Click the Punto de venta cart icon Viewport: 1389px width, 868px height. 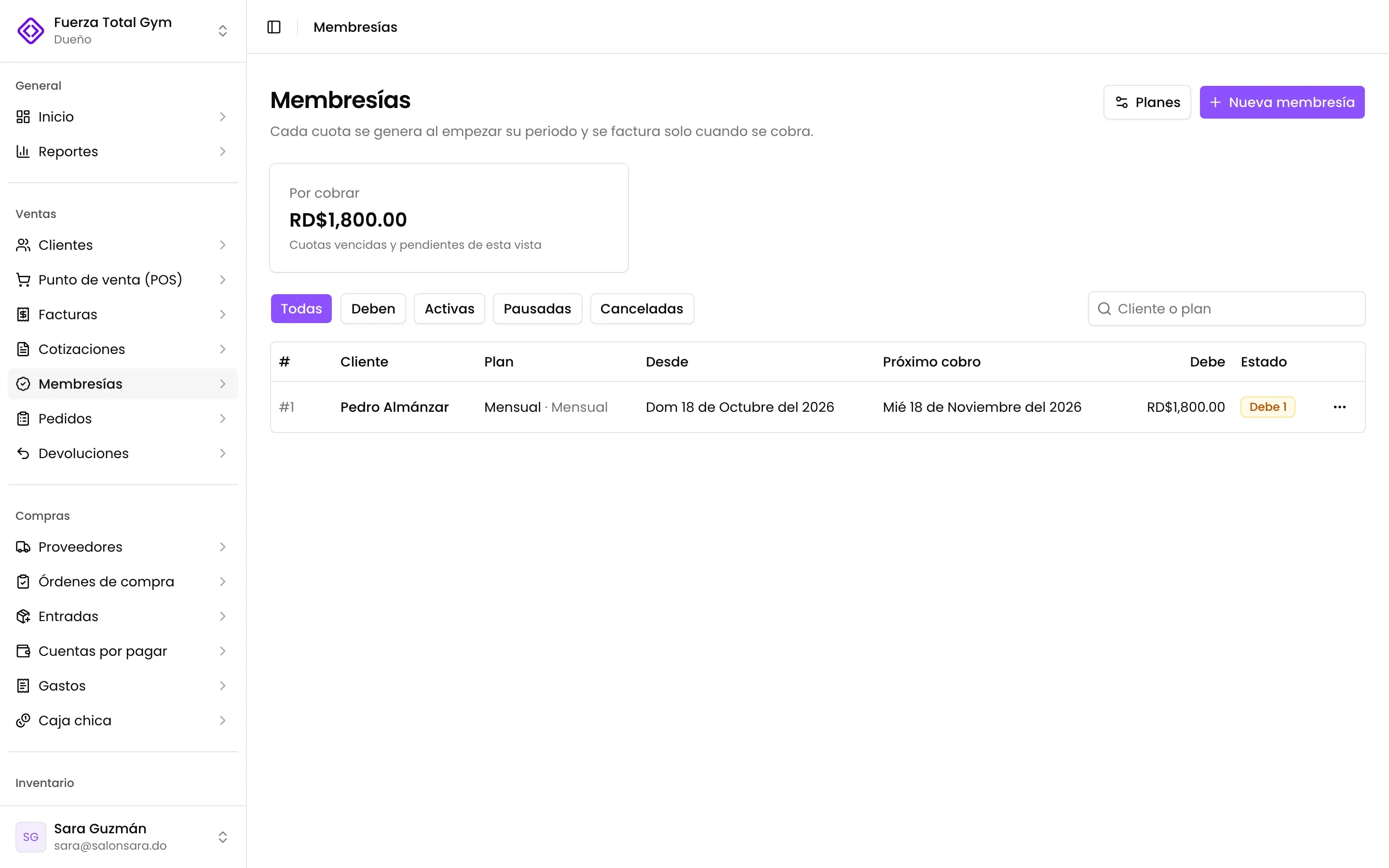pyautogui.click(x=23, y=280)
